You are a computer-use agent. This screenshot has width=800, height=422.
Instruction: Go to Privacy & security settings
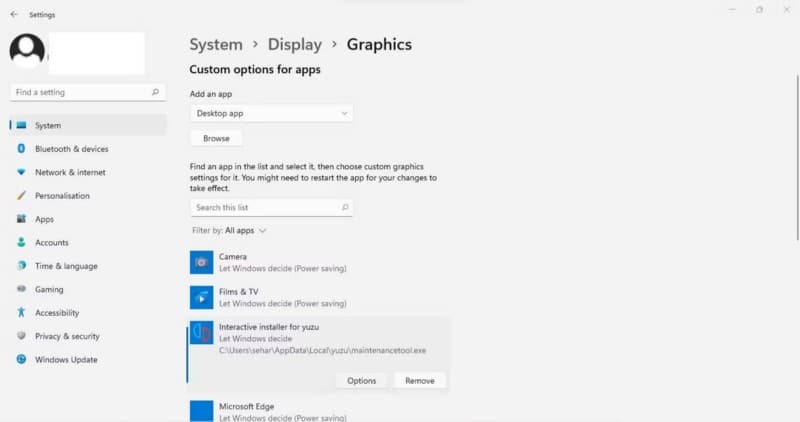tap(88, 336)
